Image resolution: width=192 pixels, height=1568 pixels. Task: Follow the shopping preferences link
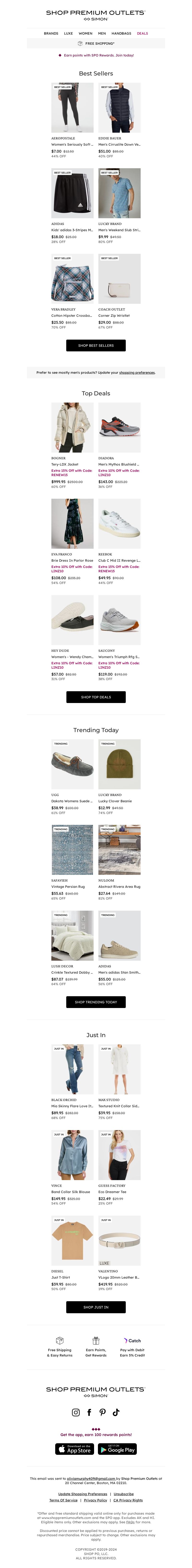(137, 373)
